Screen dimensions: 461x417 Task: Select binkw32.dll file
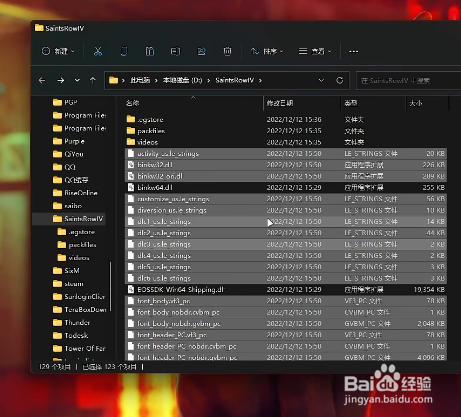[286, 165]
